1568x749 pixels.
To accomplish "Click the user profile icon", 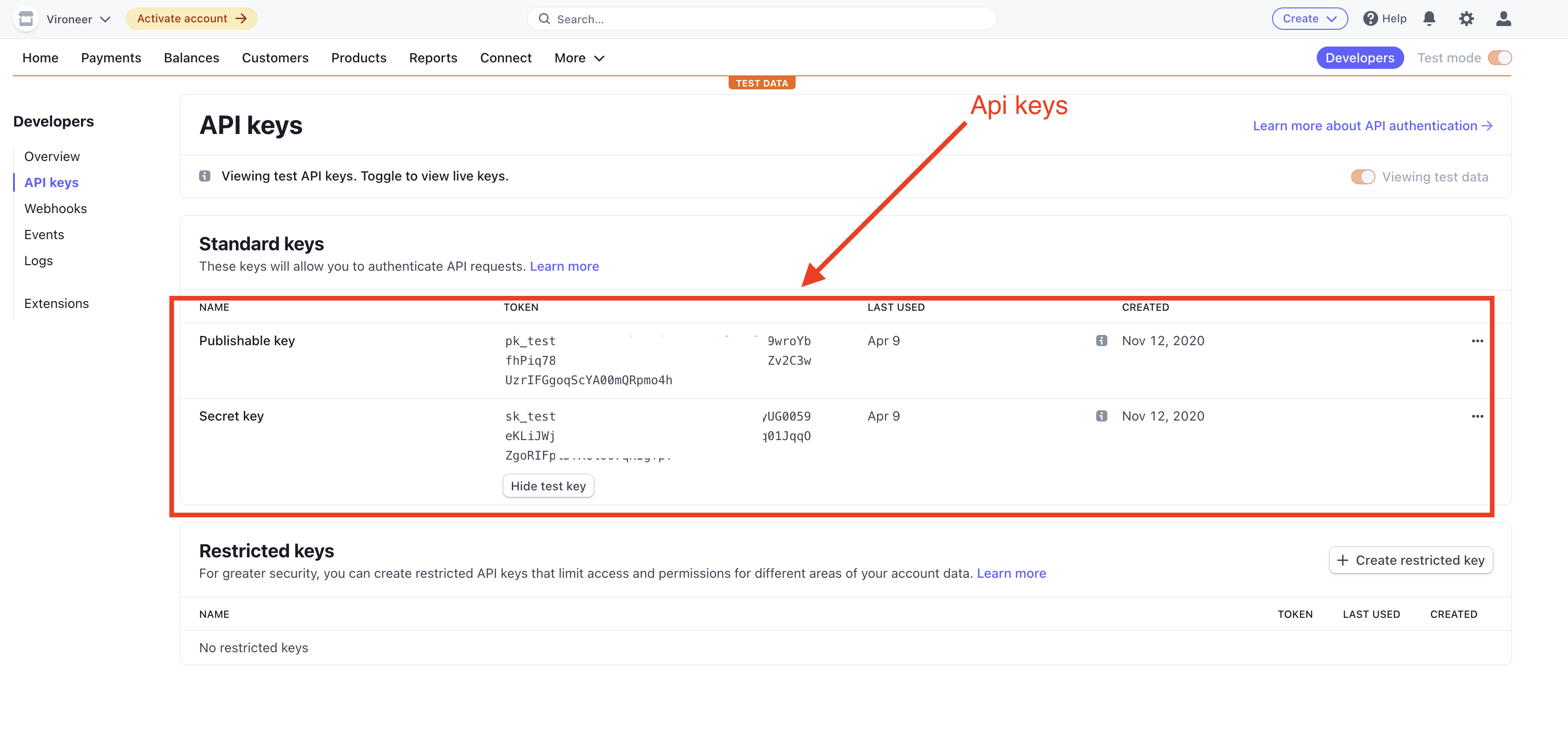I will 1503,19.
